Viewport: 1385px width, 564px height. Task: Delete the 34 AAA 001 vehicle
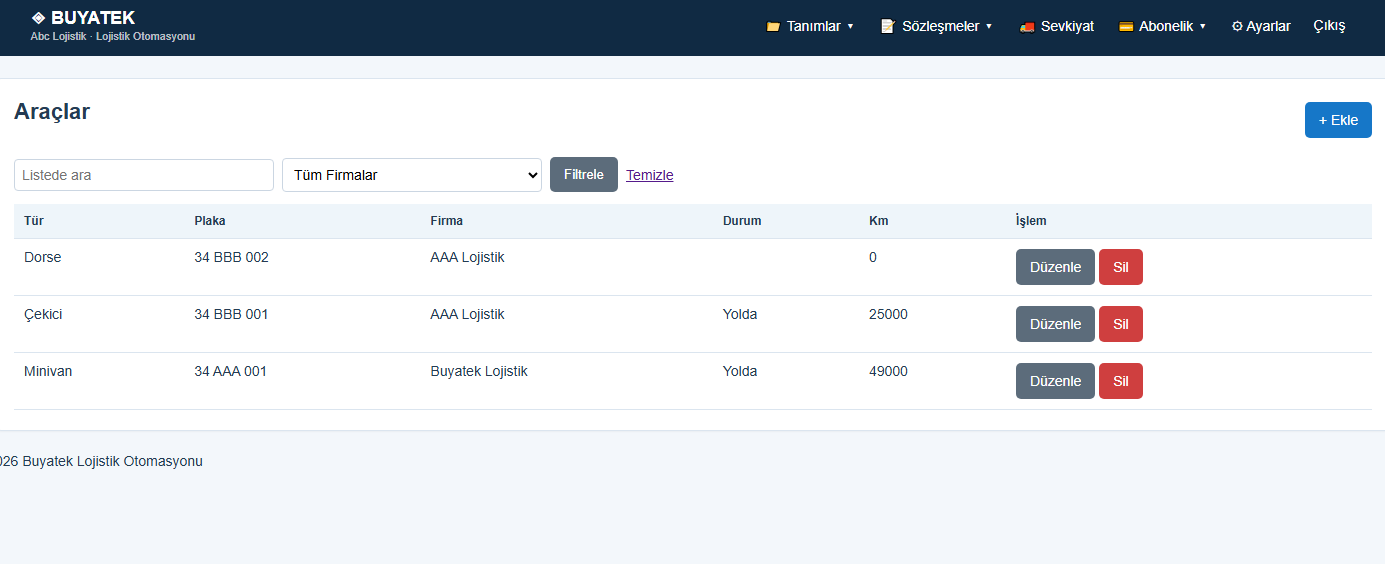1121,381
